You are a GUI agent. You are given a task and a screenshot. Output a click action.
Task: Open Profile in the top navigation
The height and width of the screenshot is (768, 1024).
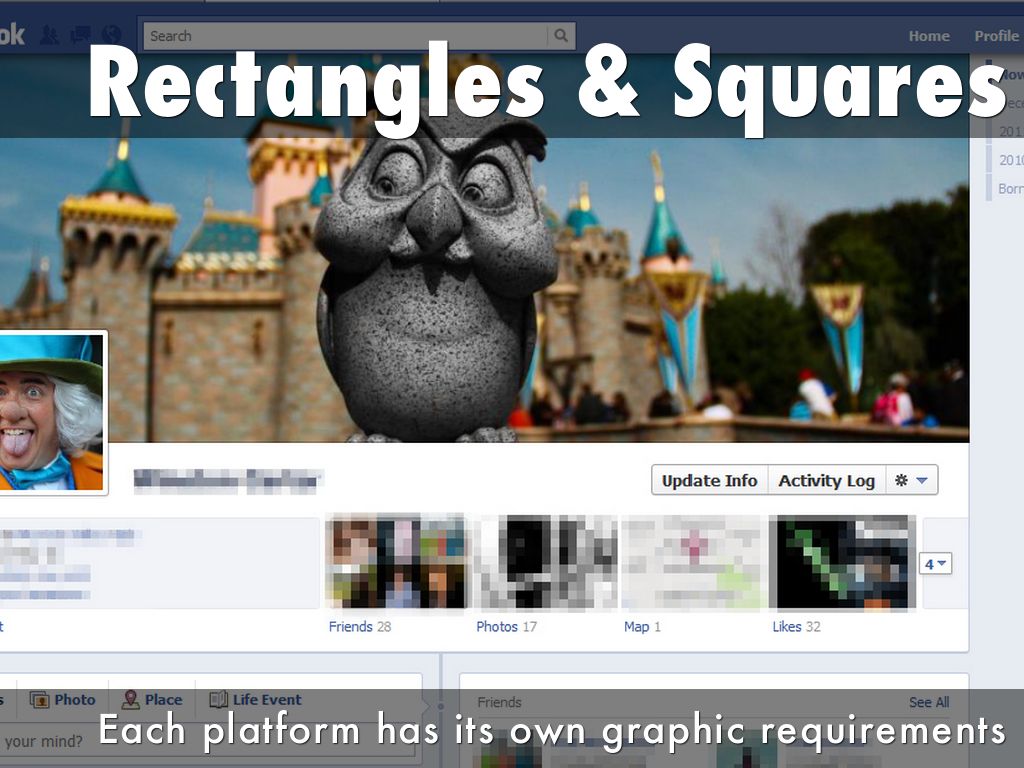click(996, 36)
